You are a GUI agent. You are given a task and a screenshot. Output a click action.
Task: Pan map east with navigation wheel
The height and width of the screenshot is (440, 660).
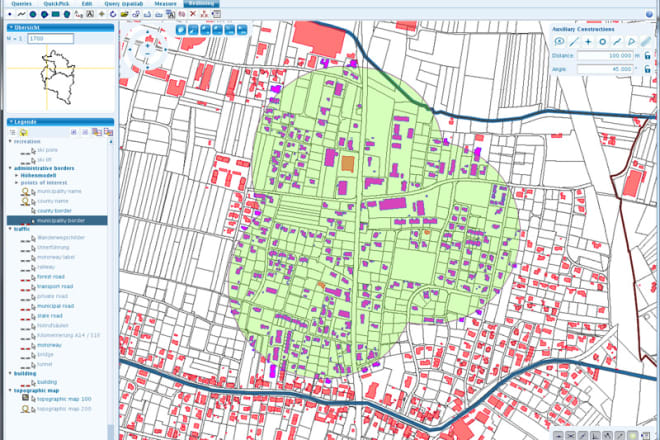tap(165, 50)
